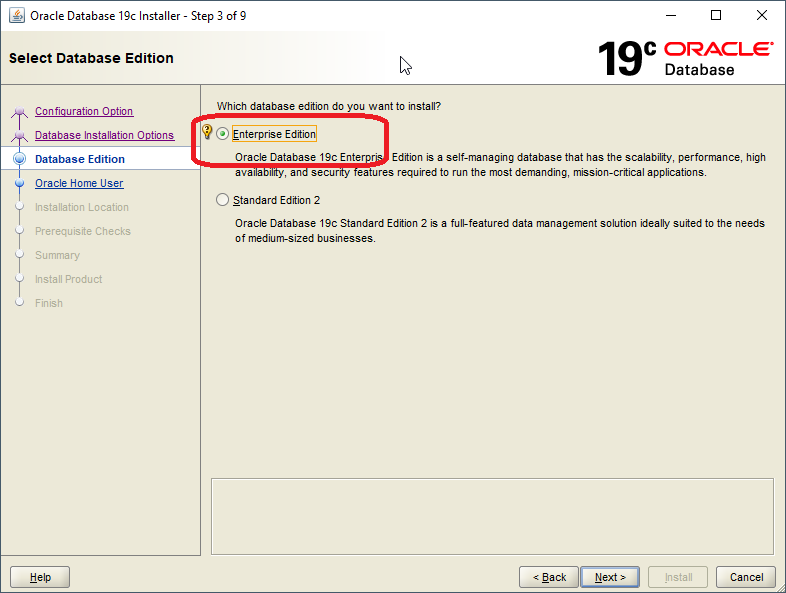Click the 'Which database edition' question text
Viewport: 786px width, 593px height.
tap(329, 106)
